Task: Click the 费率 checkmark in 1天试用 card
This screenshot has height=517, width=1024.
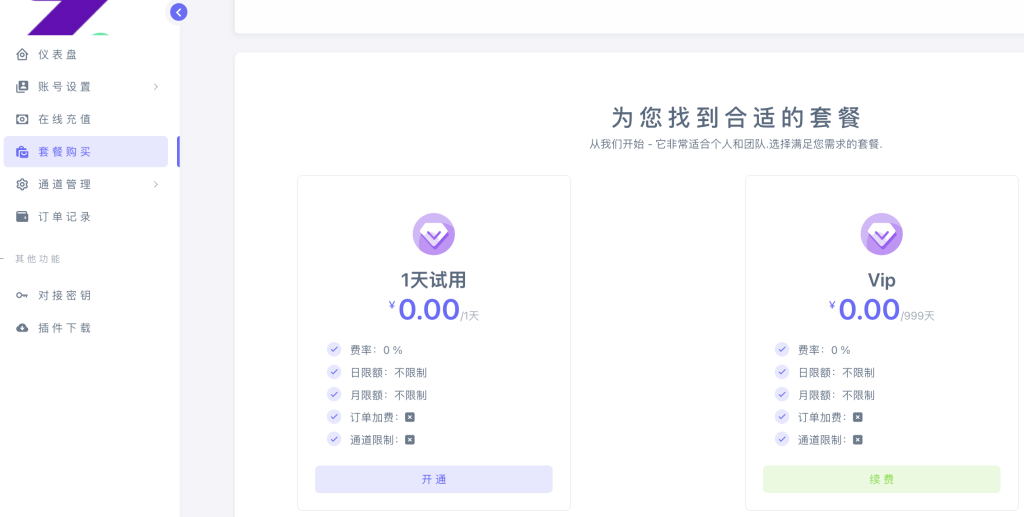Action: coord(334,350)
